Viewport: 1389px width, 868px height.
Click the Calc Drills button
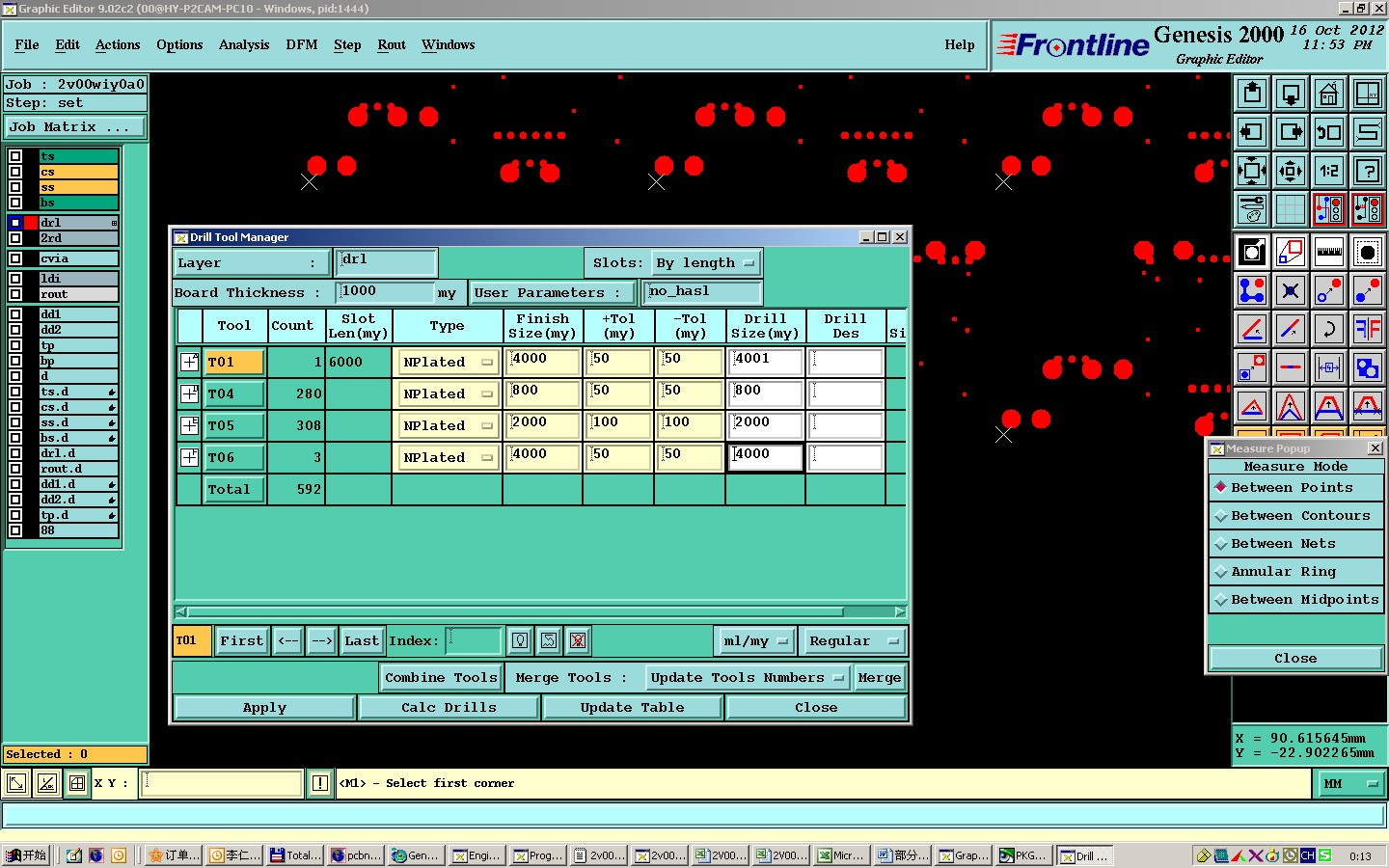[449, 708]
